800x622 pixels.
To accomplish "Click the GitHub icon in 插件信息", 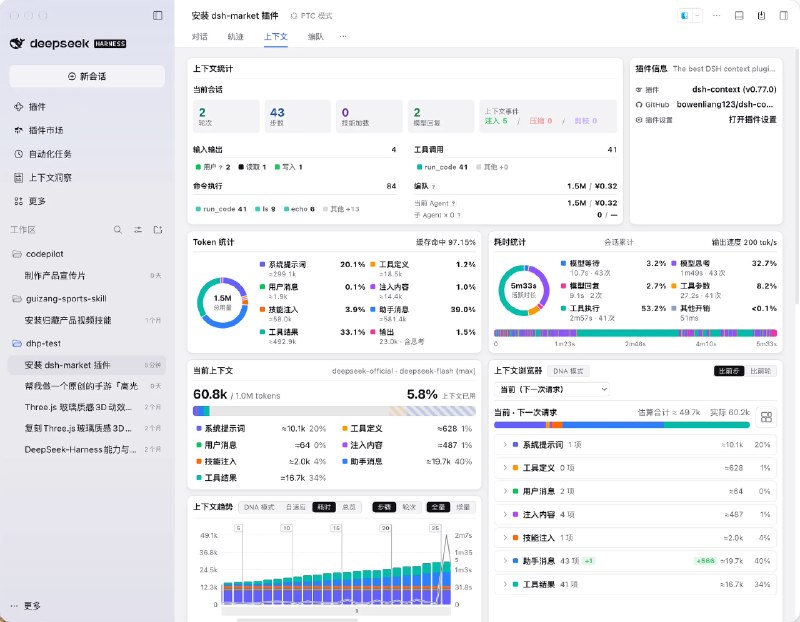I will [x=639, y=105].
